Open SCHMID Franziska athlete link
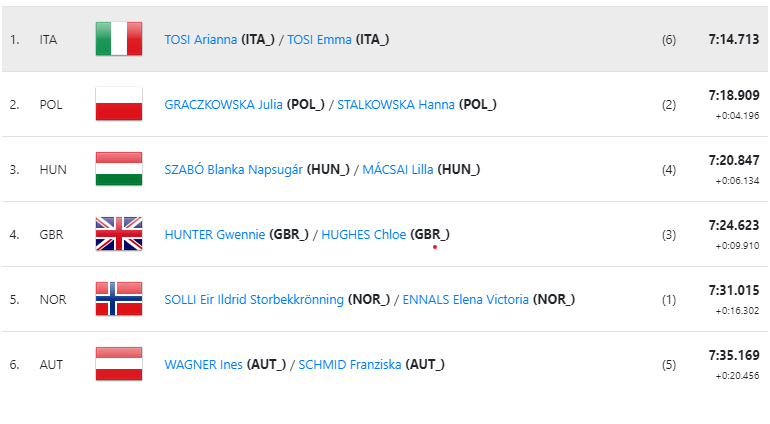 tap(350, 365)
